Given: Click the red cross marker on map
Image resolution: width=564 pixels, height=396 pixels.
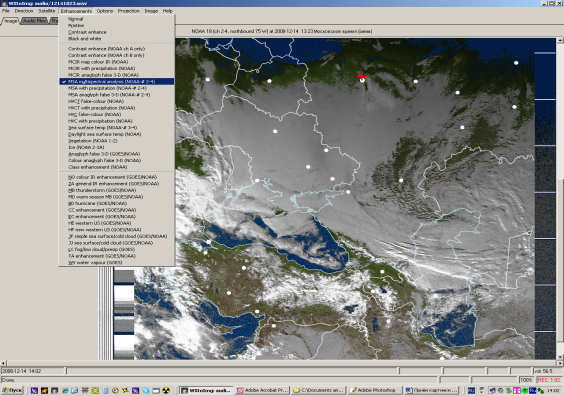Looking at the screenshot, I should [x=362, y=76].
